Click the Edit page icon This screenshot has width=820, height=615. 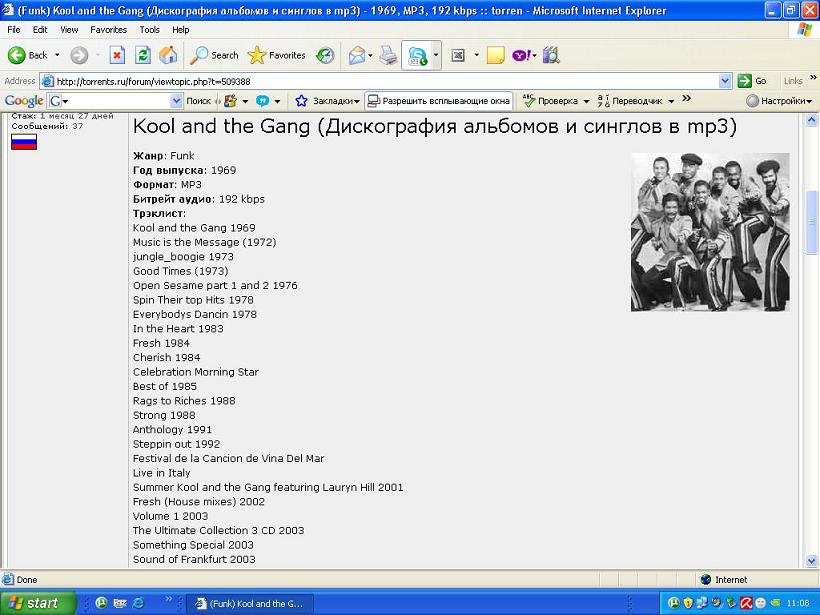(458, 55)
